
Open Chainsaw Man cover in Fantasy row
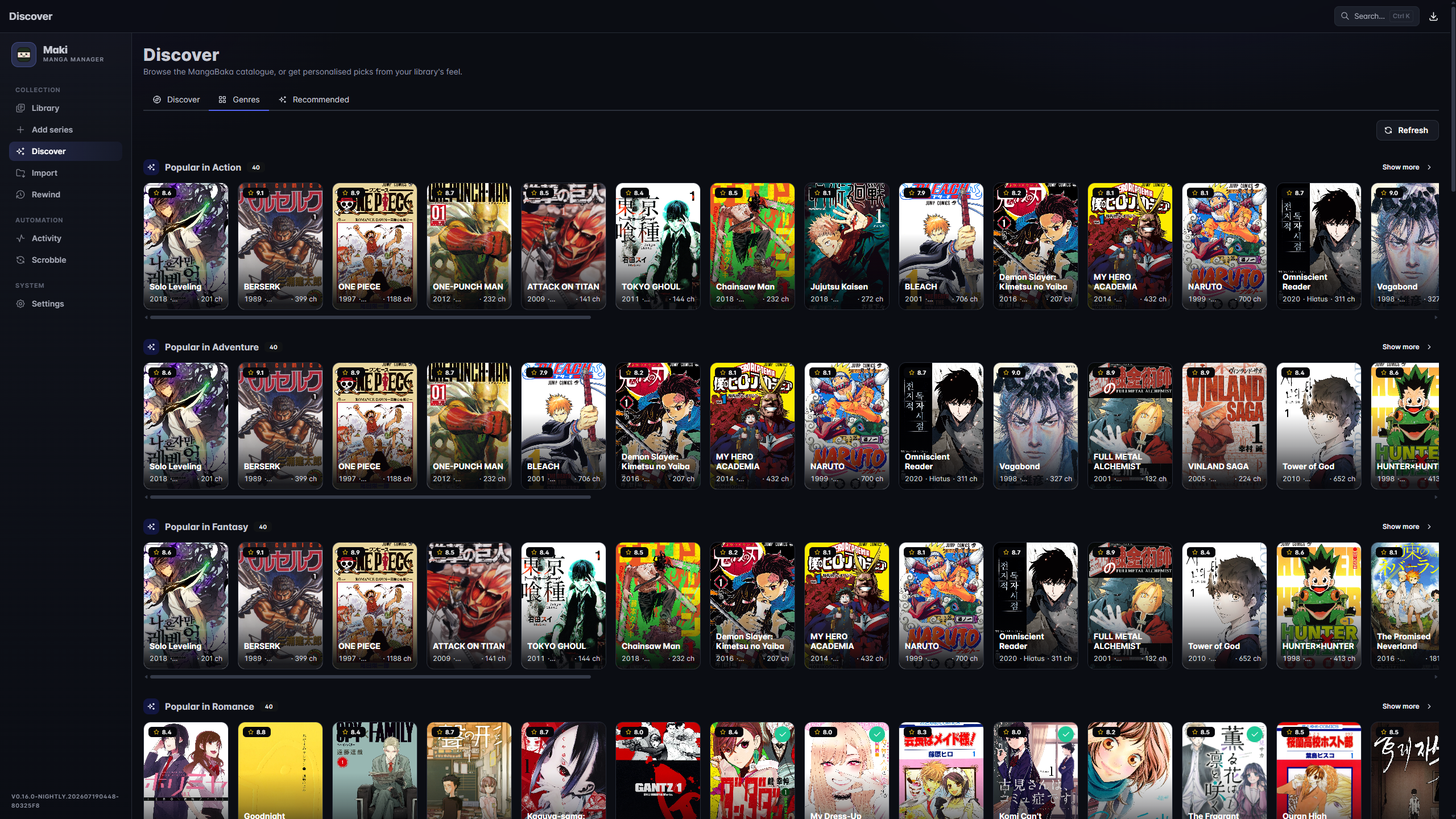coord(658,606)
